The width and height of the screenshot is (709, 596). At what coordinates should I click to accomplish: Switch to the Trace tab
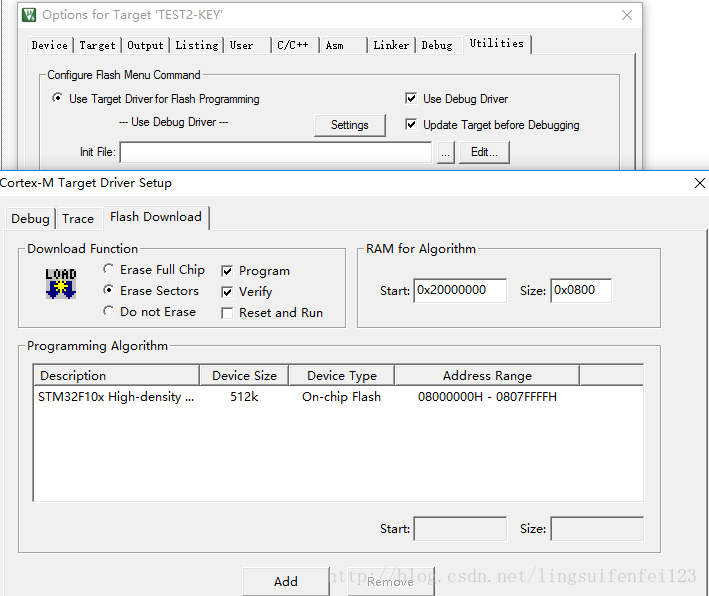tap(78, 219)
